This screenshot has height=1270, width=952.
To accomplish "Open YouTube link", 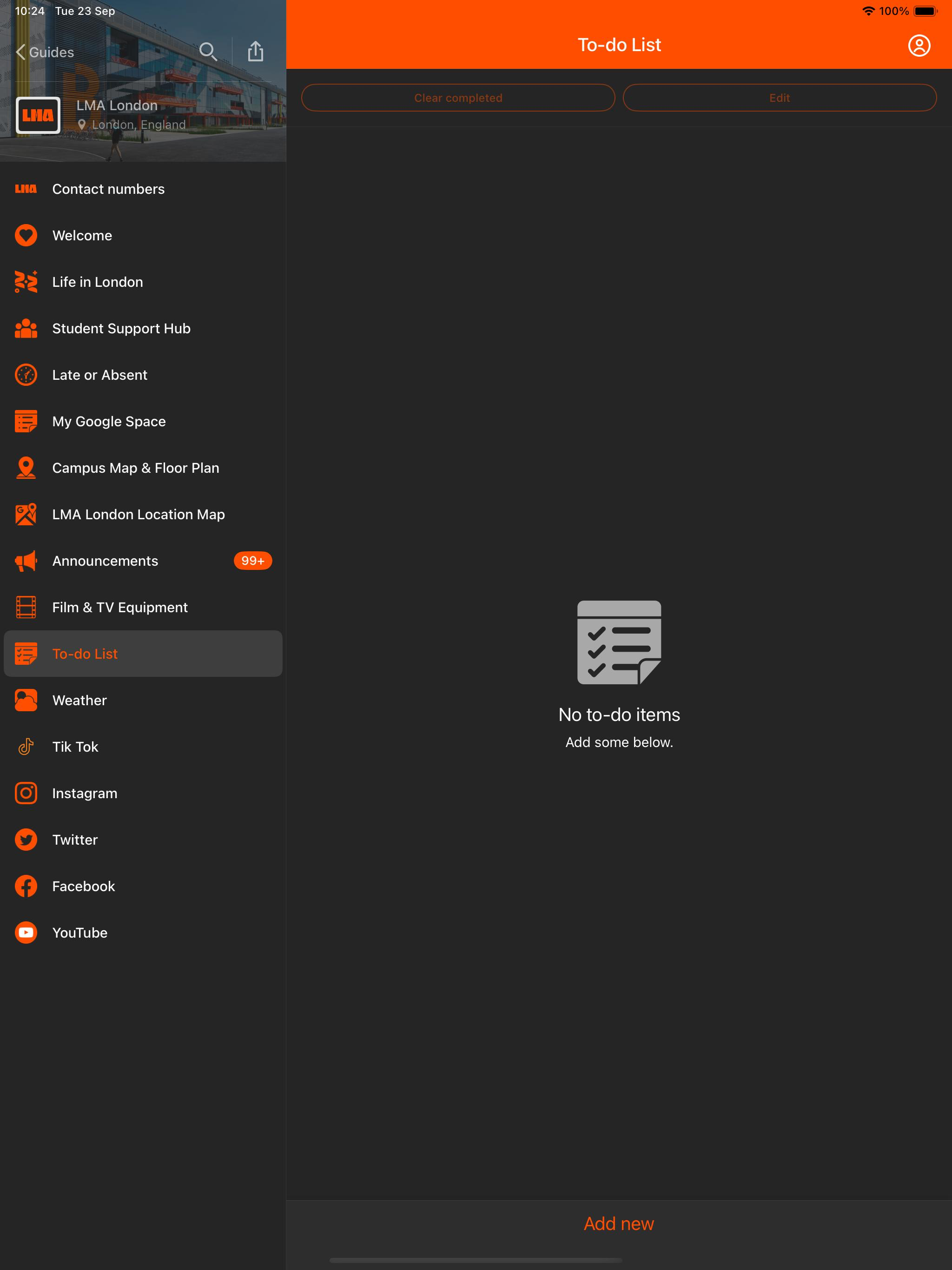I will [x=143, y=933].
